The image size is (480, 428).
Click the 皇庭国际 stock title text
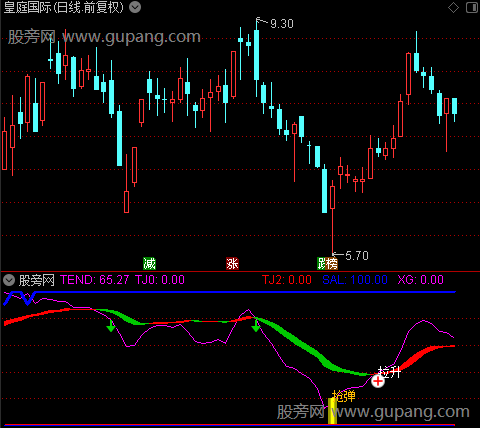pyautogui.click(x=27, y=7)
